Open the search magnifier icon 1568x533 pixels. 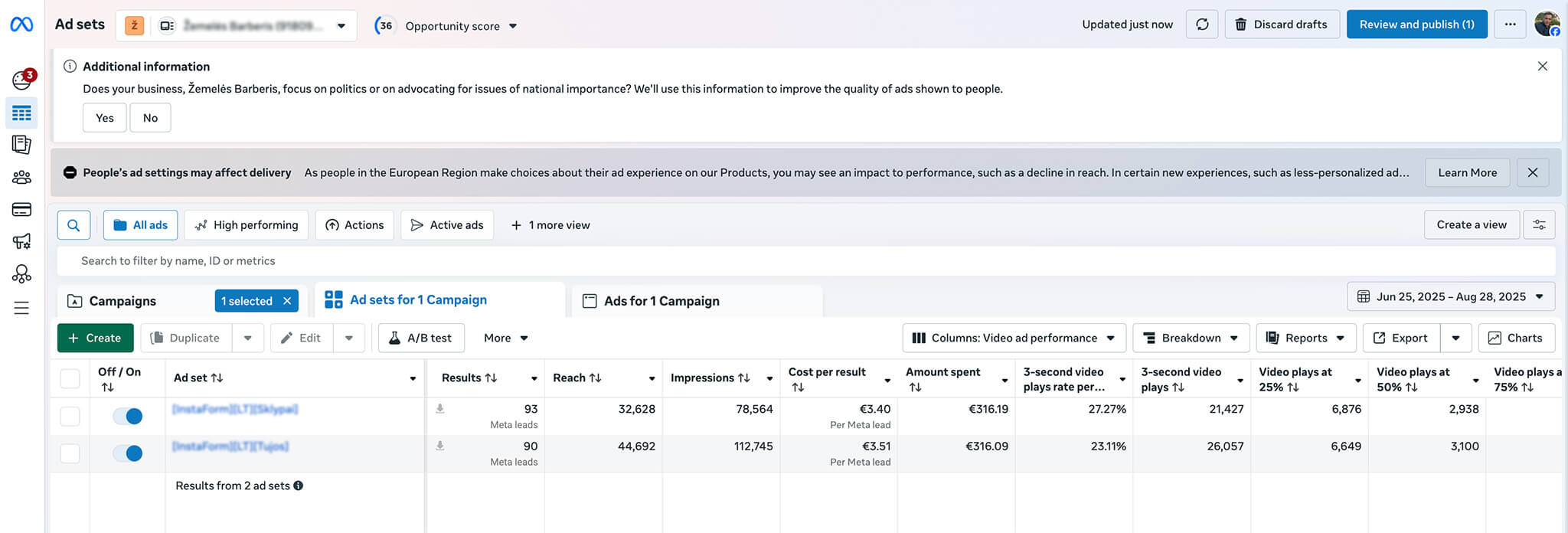click(x=73, y=225)
